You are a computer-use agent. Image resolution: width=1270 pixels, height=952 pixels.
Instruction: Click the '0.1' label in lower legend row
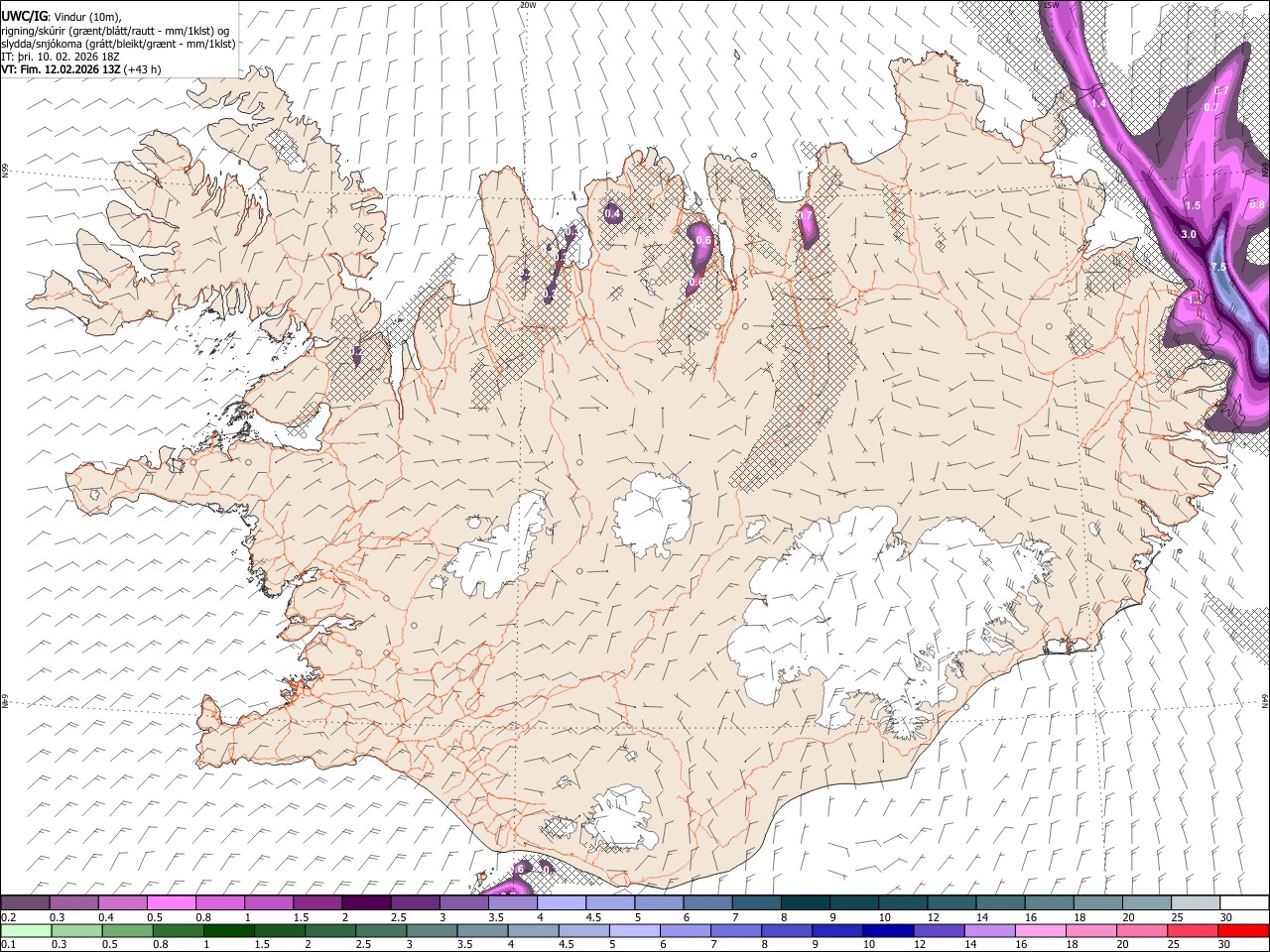[9, 944]
